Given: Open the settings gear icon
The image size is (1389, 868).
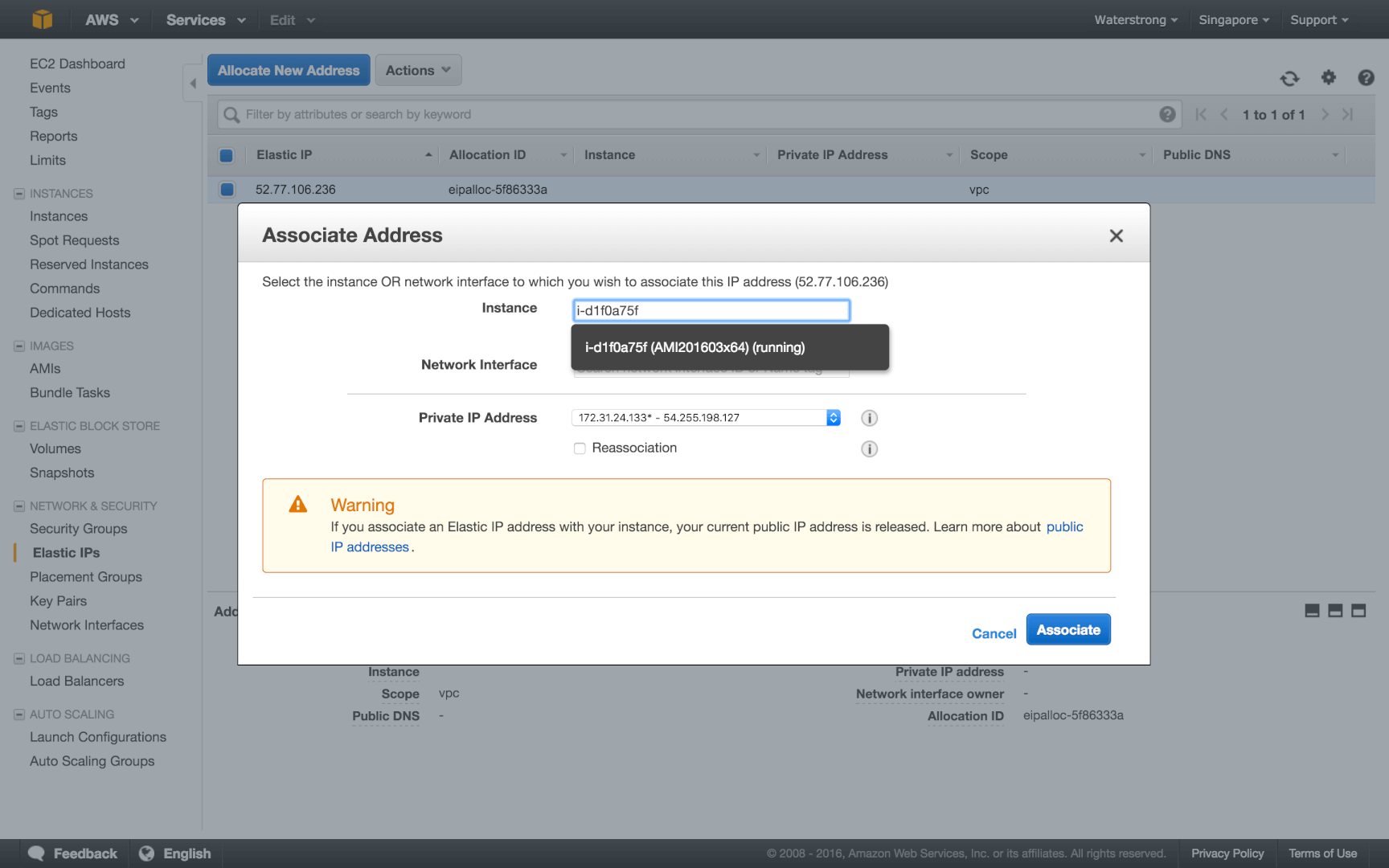Looking at the screenshot, I should point(1329,77).
